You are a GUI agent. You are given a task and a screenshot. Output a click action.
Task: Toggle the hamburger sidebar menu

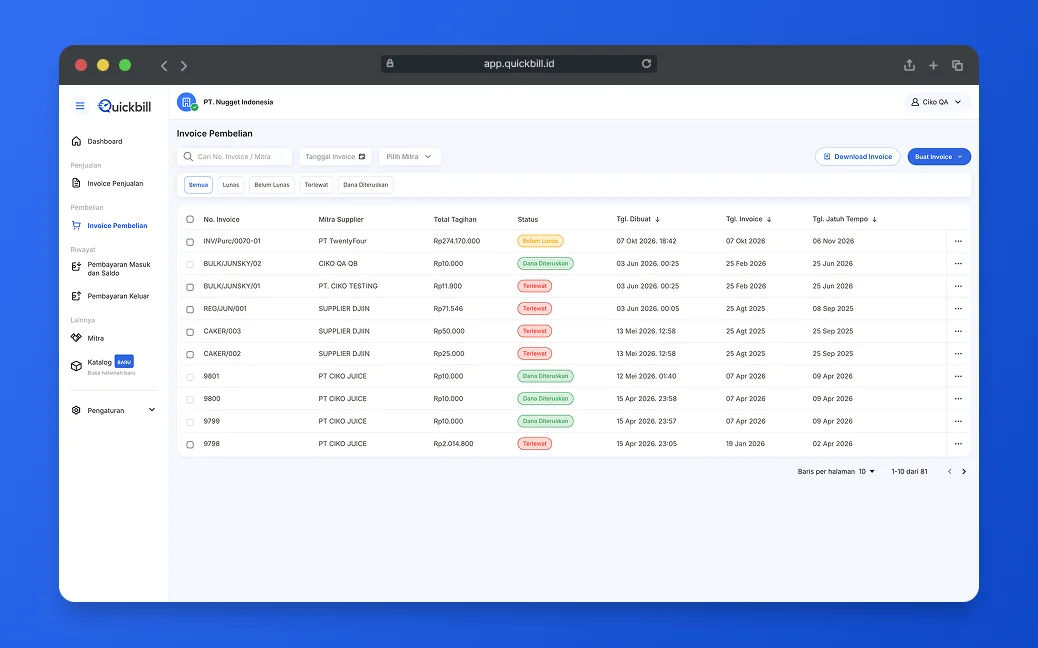click(x=79, y=106)
